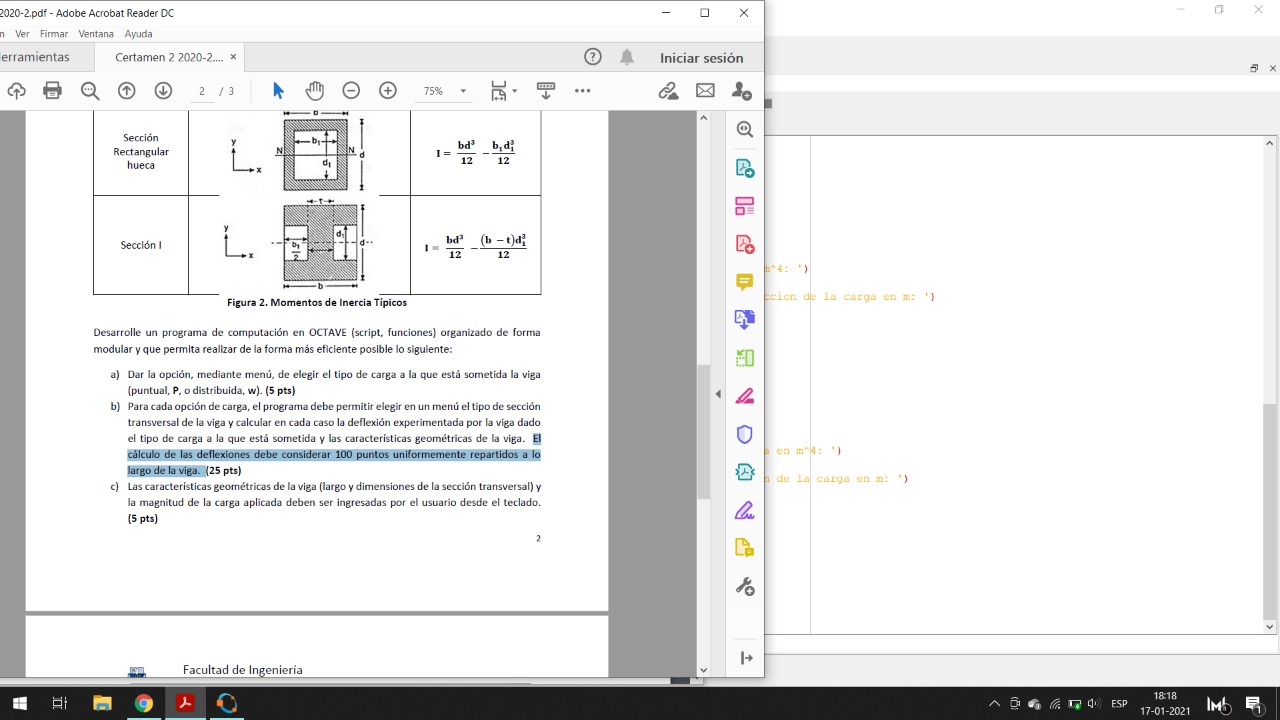The image size is (1280, 720).
Task: Activate the selection arrow tool
Action: (x=278, y=91)
